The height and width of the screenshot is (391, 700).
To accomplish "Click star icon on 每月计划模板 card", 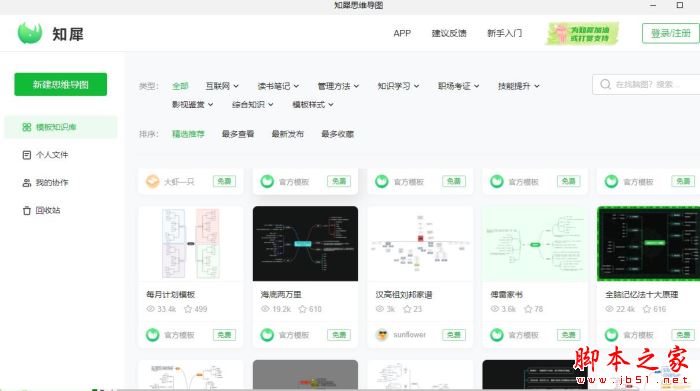I will (x=188, y=309).
